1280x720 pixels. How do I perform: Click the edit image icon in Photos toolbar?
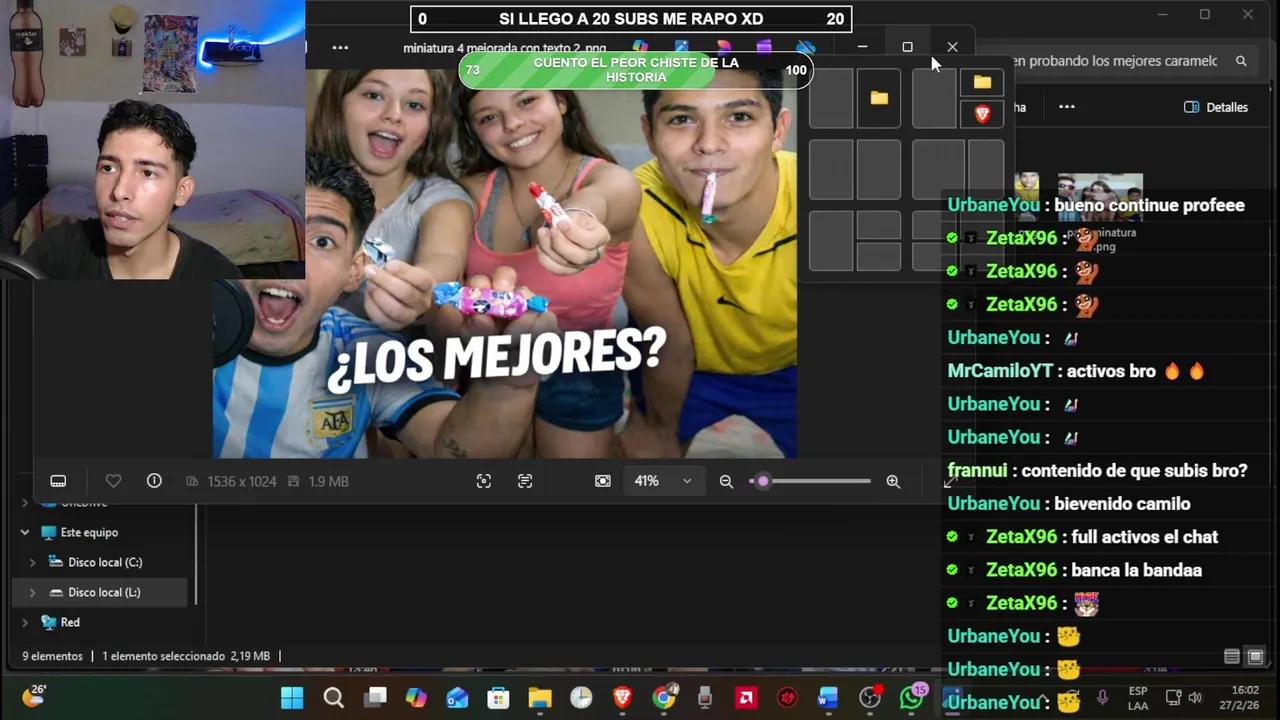pos(682,47)
